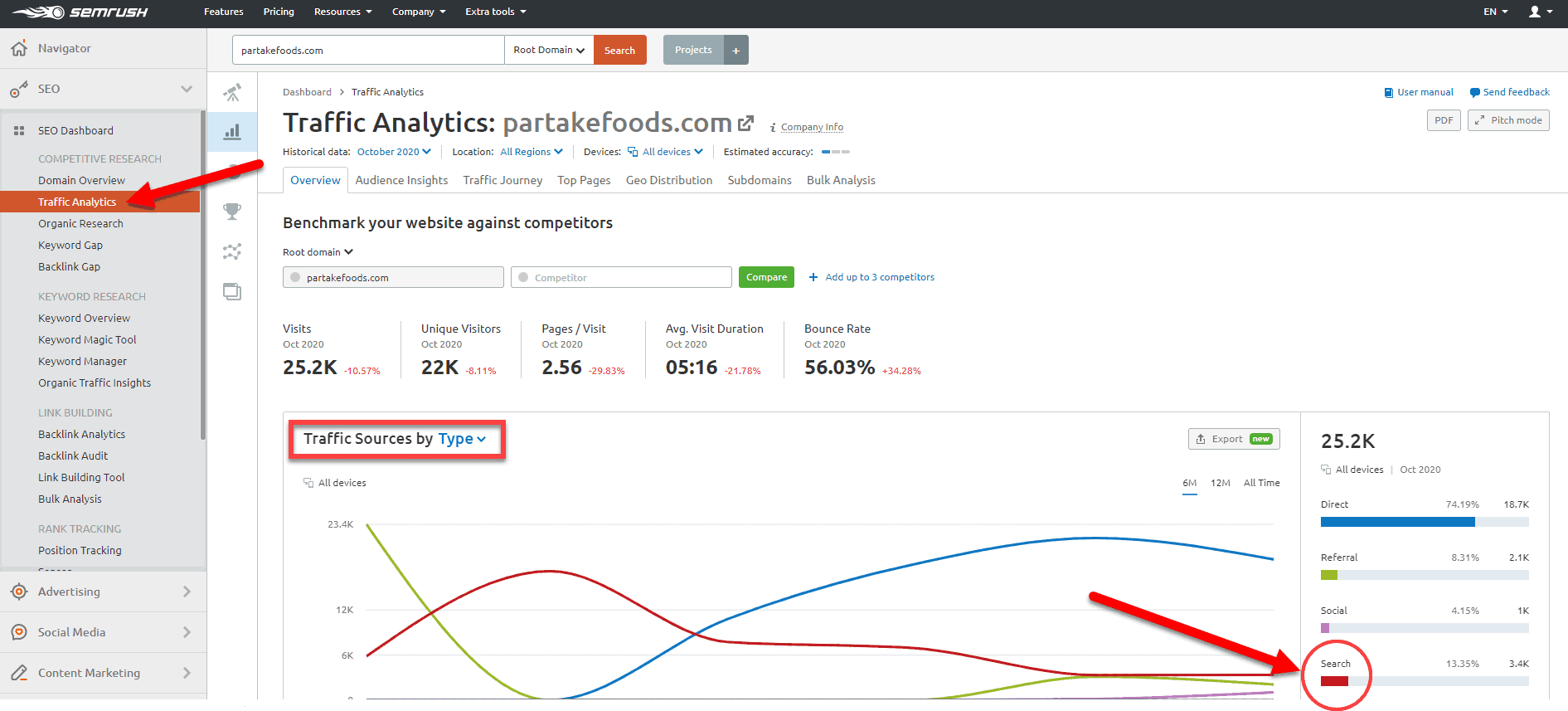Click the Search traffic red bar
The width and height of the screenshot is (1568, 711).
tap(1334, 681)
